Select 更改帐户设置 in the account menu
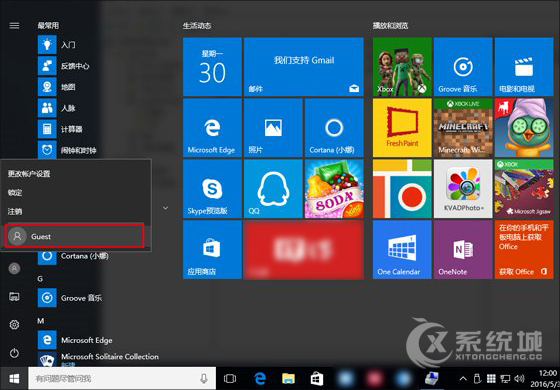 (x=29, y=174)
